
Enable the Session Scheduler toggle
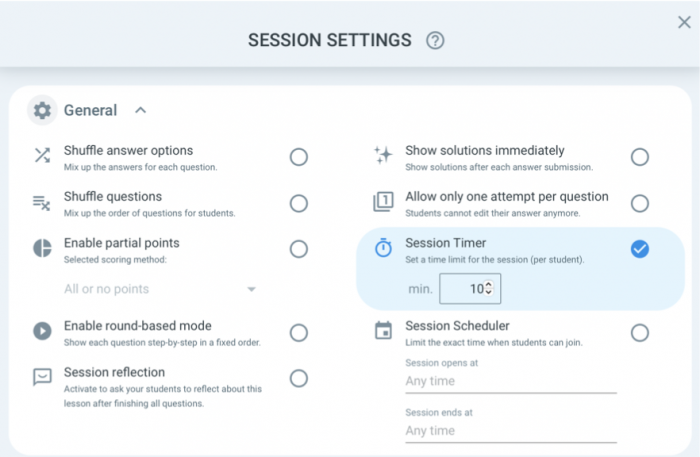point(640,333)
